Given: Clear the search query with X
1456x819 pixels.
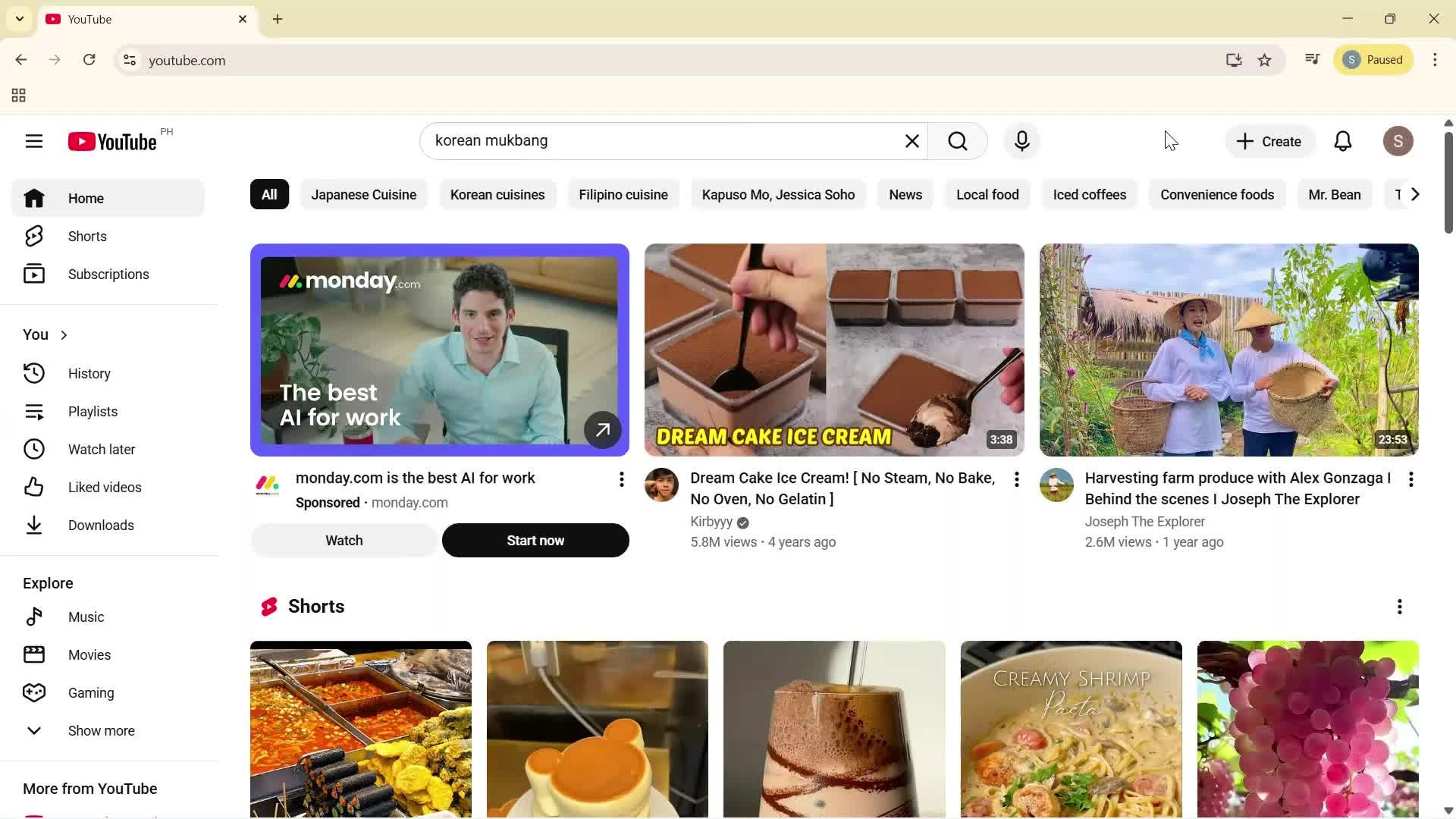Looking at the screenshot, I should pyautogui.click(x=912, y=141).
